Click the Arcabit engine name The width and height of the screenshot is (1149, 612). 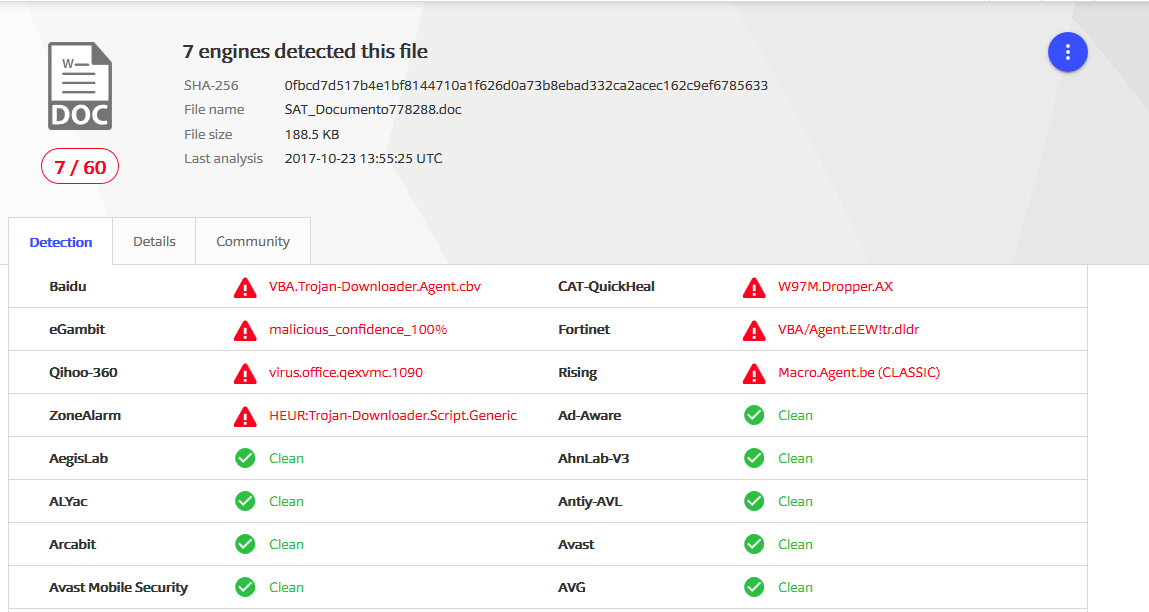click(x=73, y=544)
